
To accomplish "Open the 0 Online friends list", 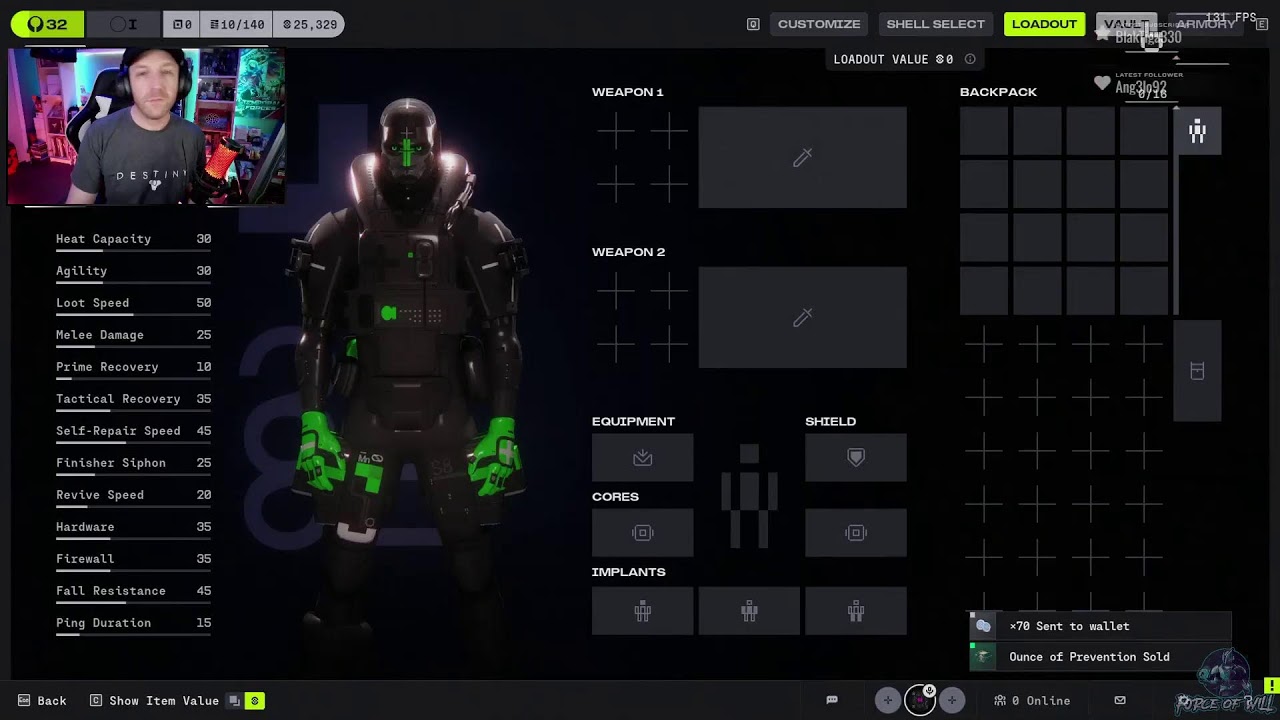I will (1031, 701).
